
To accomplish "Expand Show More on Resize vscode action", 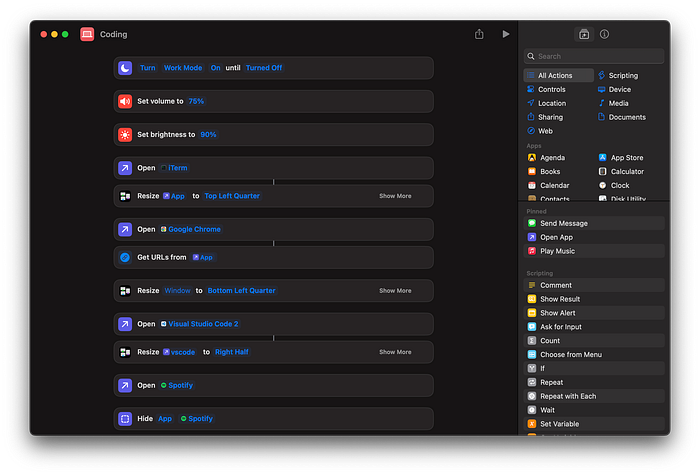I will [x=395, y=352].
